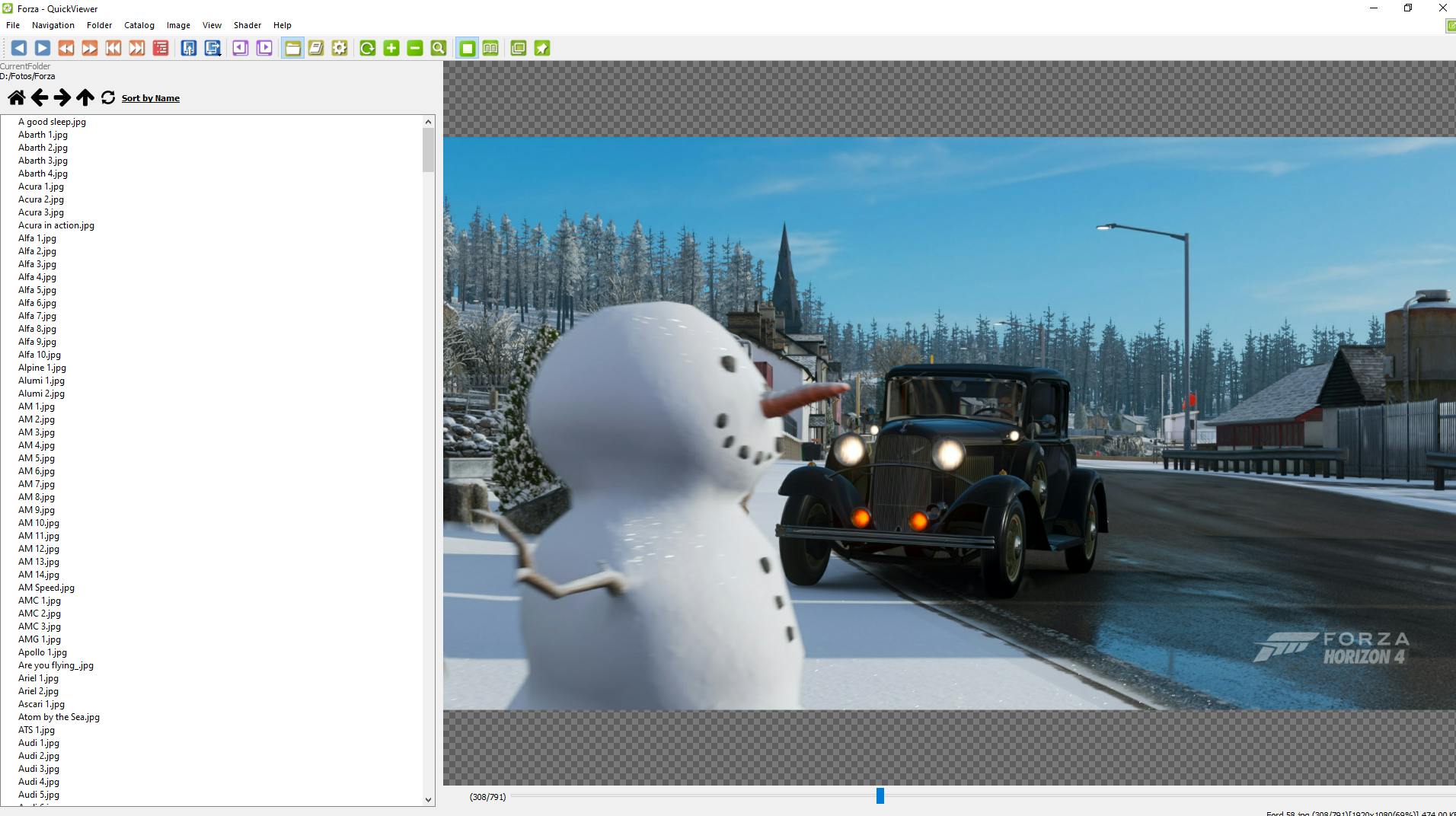1456x816 pixels.
Task: Open the Catalog menu
Action: coord(139,25)
